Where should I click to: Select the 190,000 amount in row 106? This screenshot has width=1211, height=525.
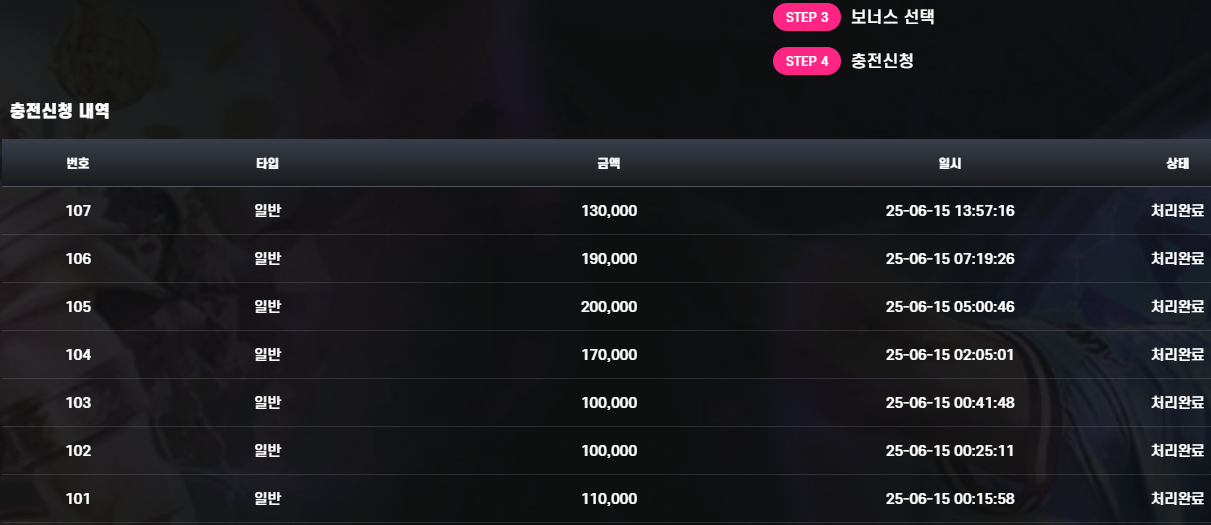[x=609, y=259]
